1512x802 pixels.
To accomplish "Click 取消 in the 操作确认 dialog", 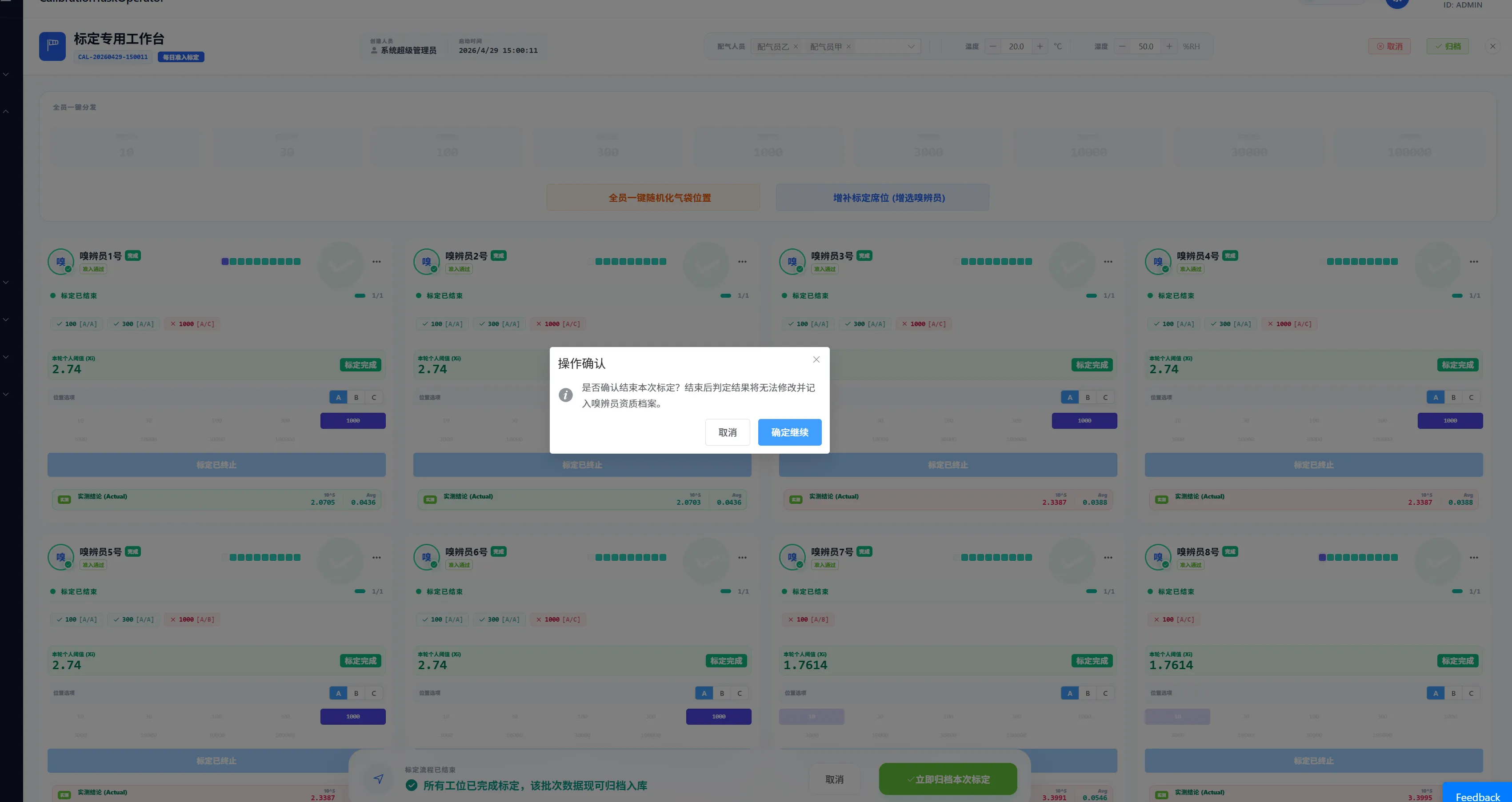I will pos(727,432).
